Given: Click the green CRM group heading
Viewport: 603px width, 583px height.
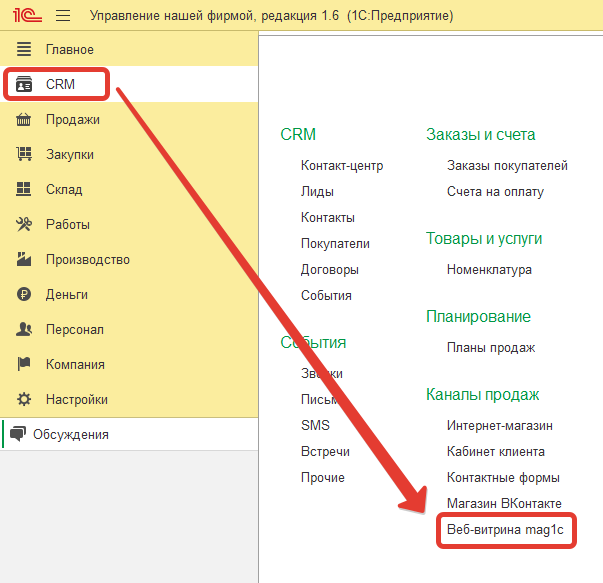Looking at the screenshot, I should pos(298,135).
